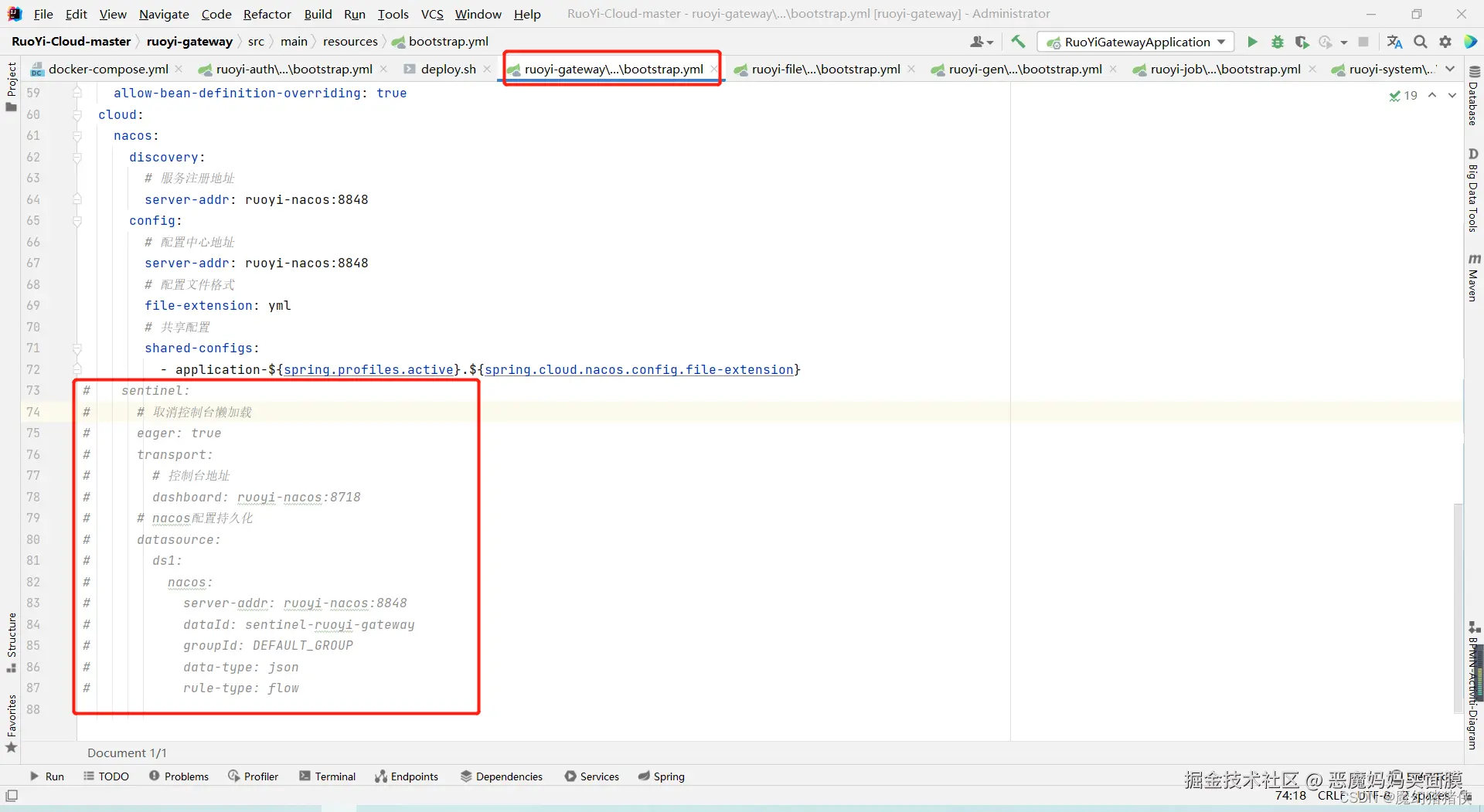
Task: Close the docker-compose.yml tab
Action: click(179, 69)
